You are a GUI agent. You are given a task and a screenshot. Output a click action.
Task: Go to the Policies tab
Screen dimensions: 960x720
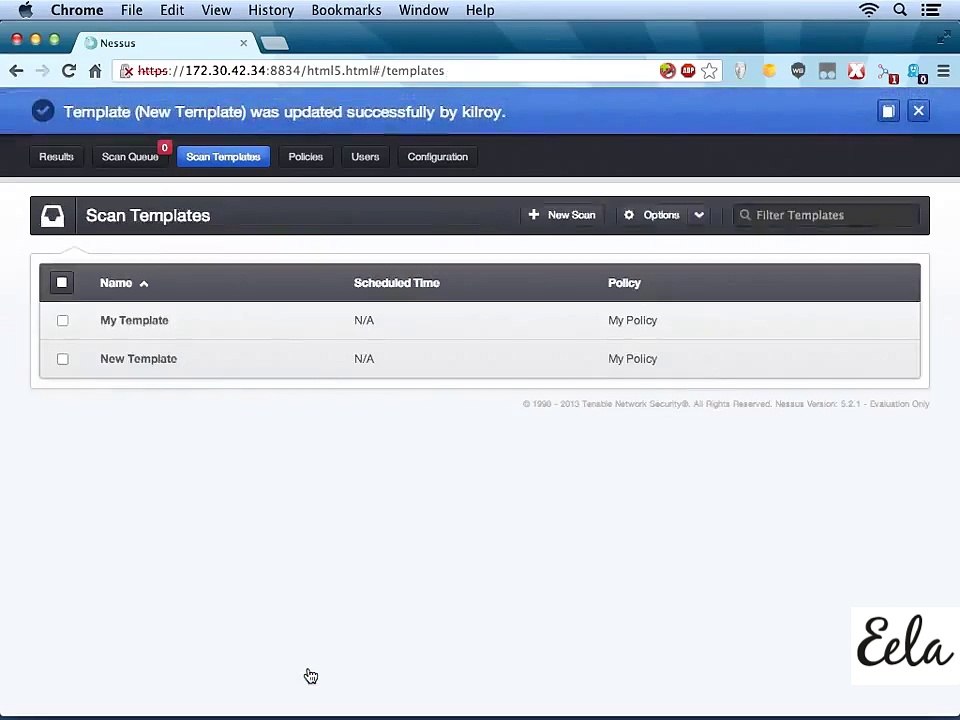point(306,157)
